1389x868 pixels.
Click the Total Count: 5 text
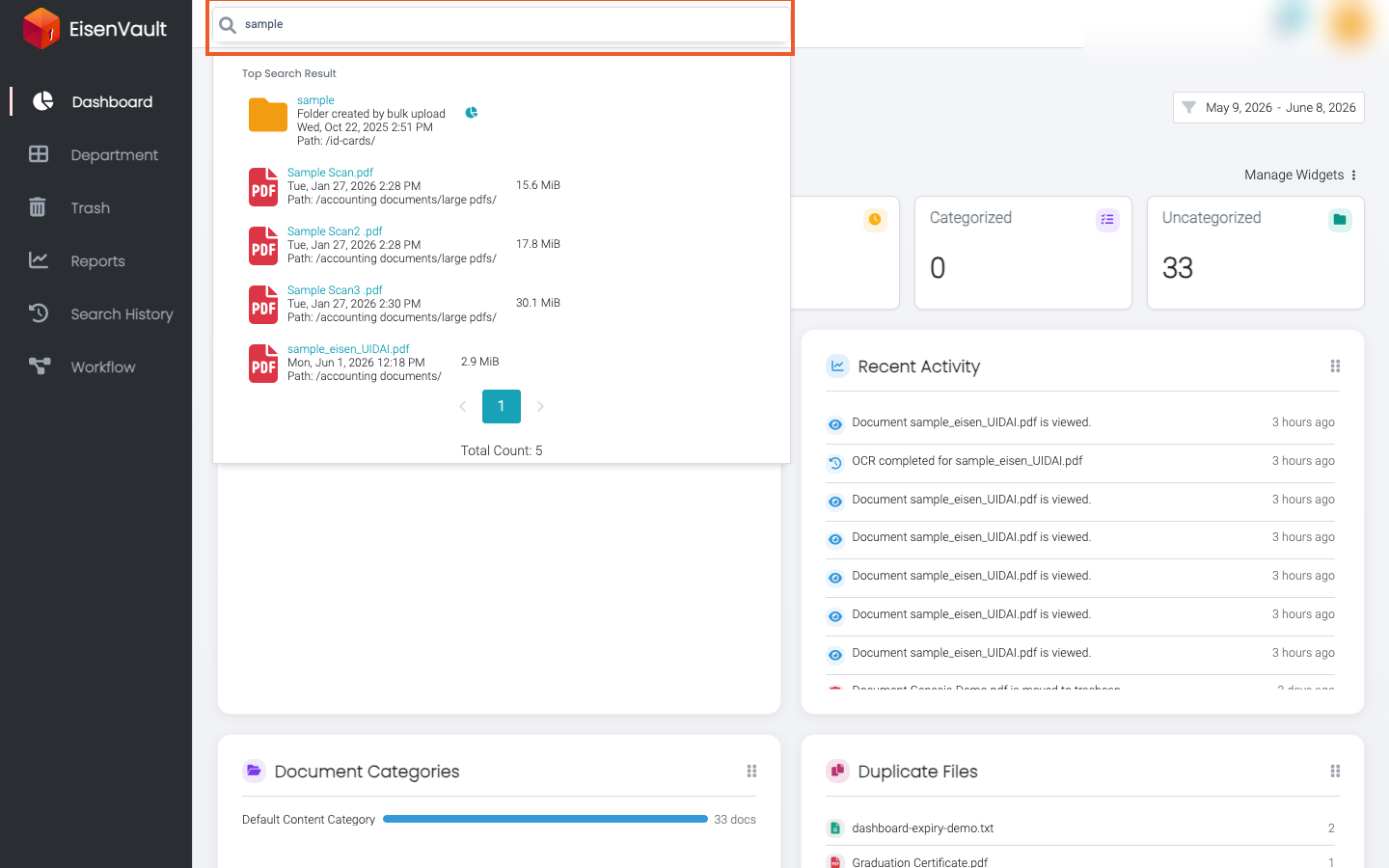point(502,450)
